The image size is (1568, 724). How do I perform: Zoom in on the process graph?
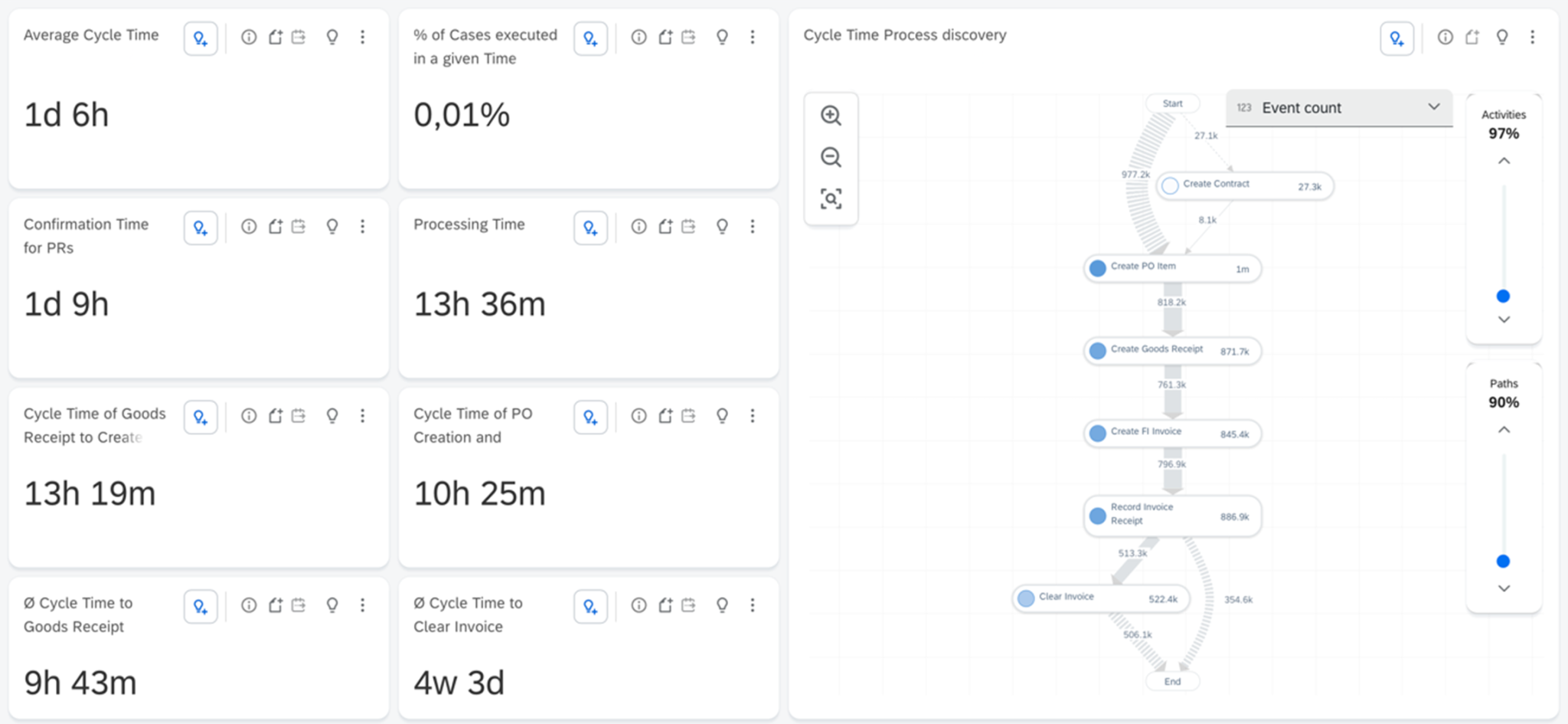click(831, 116)
